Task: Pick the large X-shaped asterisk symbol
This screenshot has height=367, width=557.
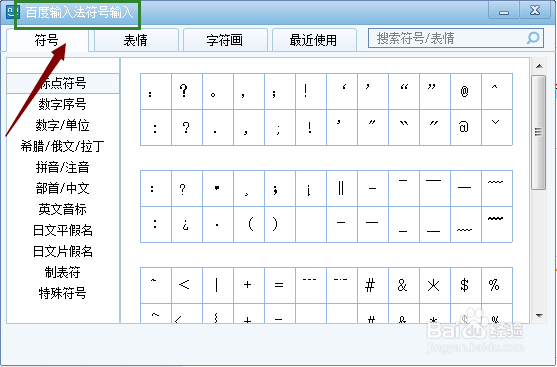Action: pos(435,285)
